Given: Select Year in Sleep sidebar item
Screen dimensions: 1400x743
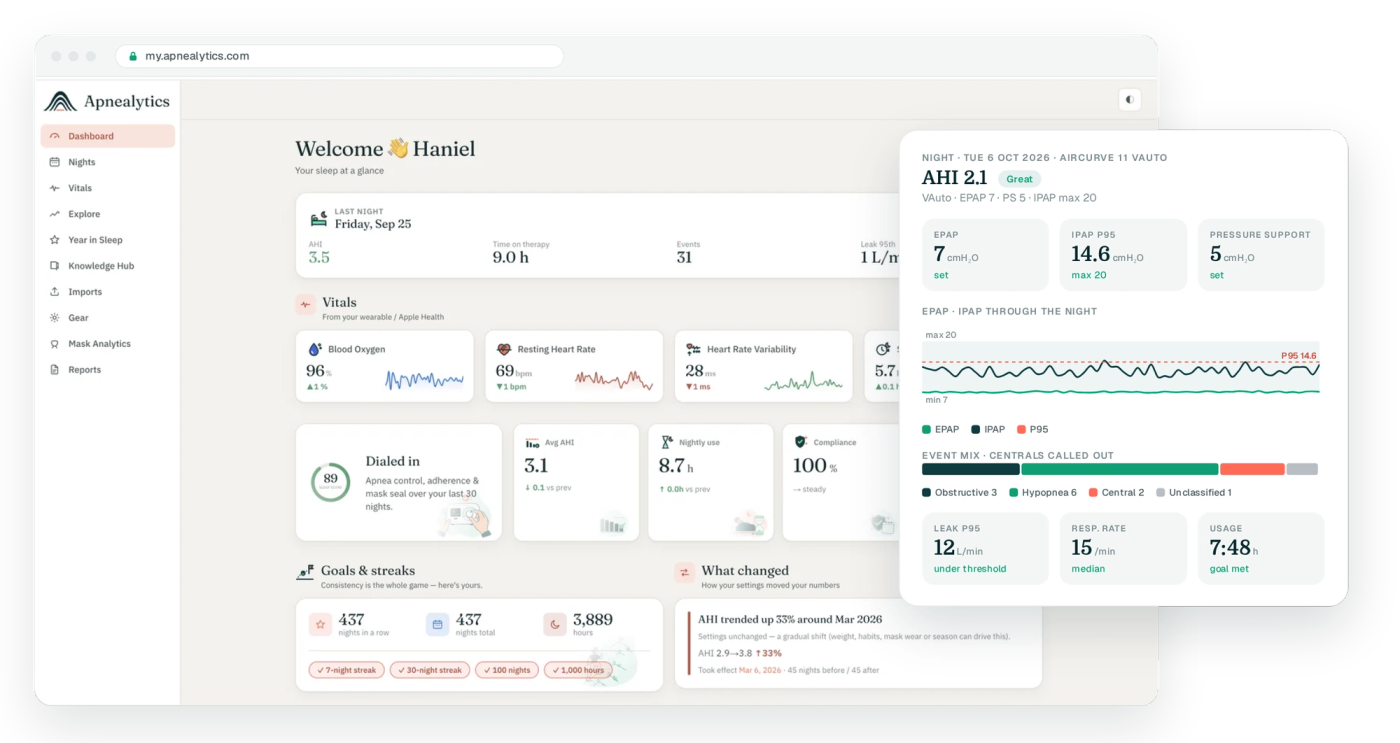Looking at the screenshot, I should [x=108, y=240].
